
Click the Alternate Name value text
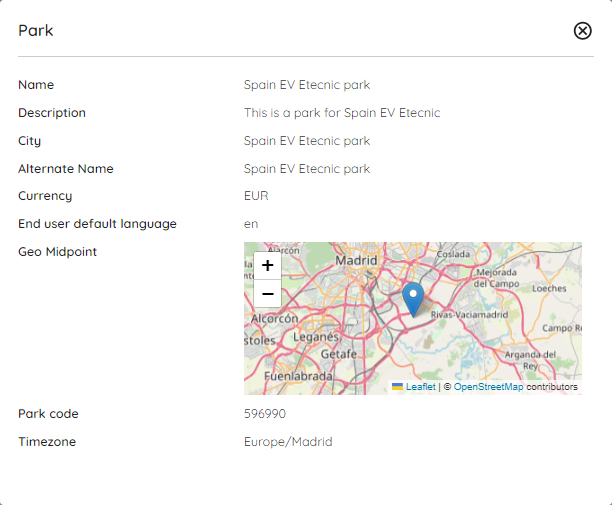click(307, 169)
